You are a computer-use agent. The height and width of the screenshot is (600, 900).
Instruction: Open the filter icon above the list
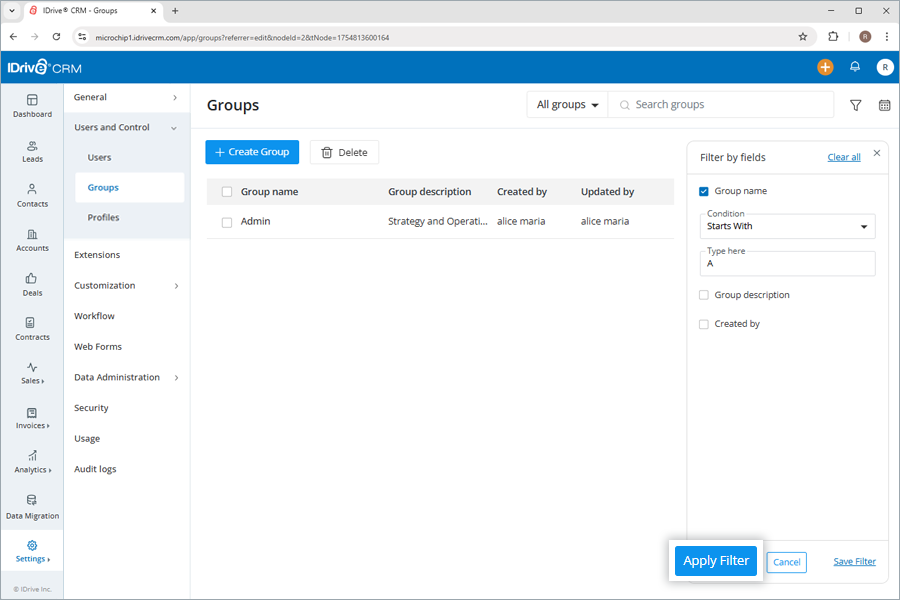[x=855, y=104]
